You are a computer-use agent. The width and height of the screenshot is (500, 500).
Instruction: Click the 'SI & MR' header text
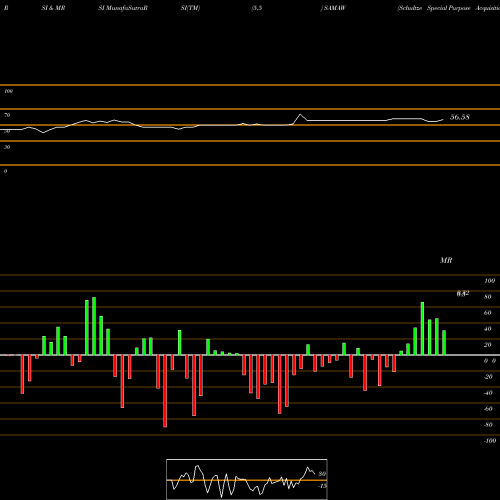[x=53, y=8]
